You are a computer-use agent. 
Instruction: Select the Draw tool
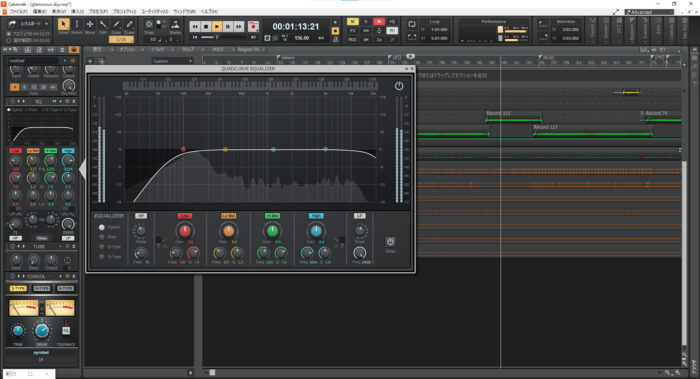(x=117, y=24)
